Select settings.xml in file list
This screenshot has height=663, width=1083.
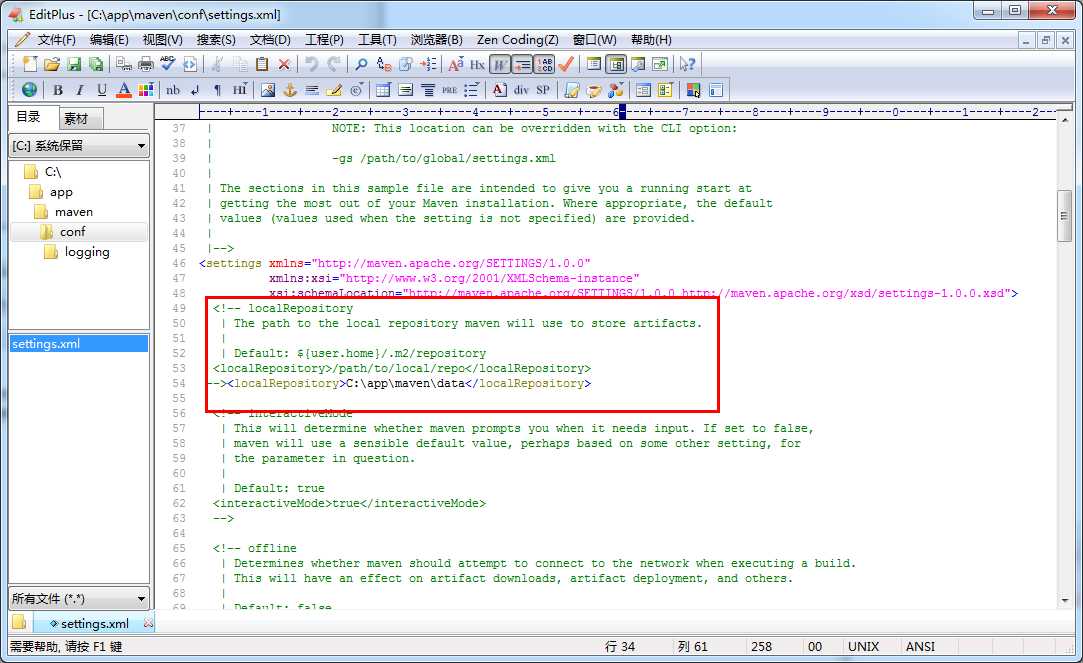click(x=79, y=344)
